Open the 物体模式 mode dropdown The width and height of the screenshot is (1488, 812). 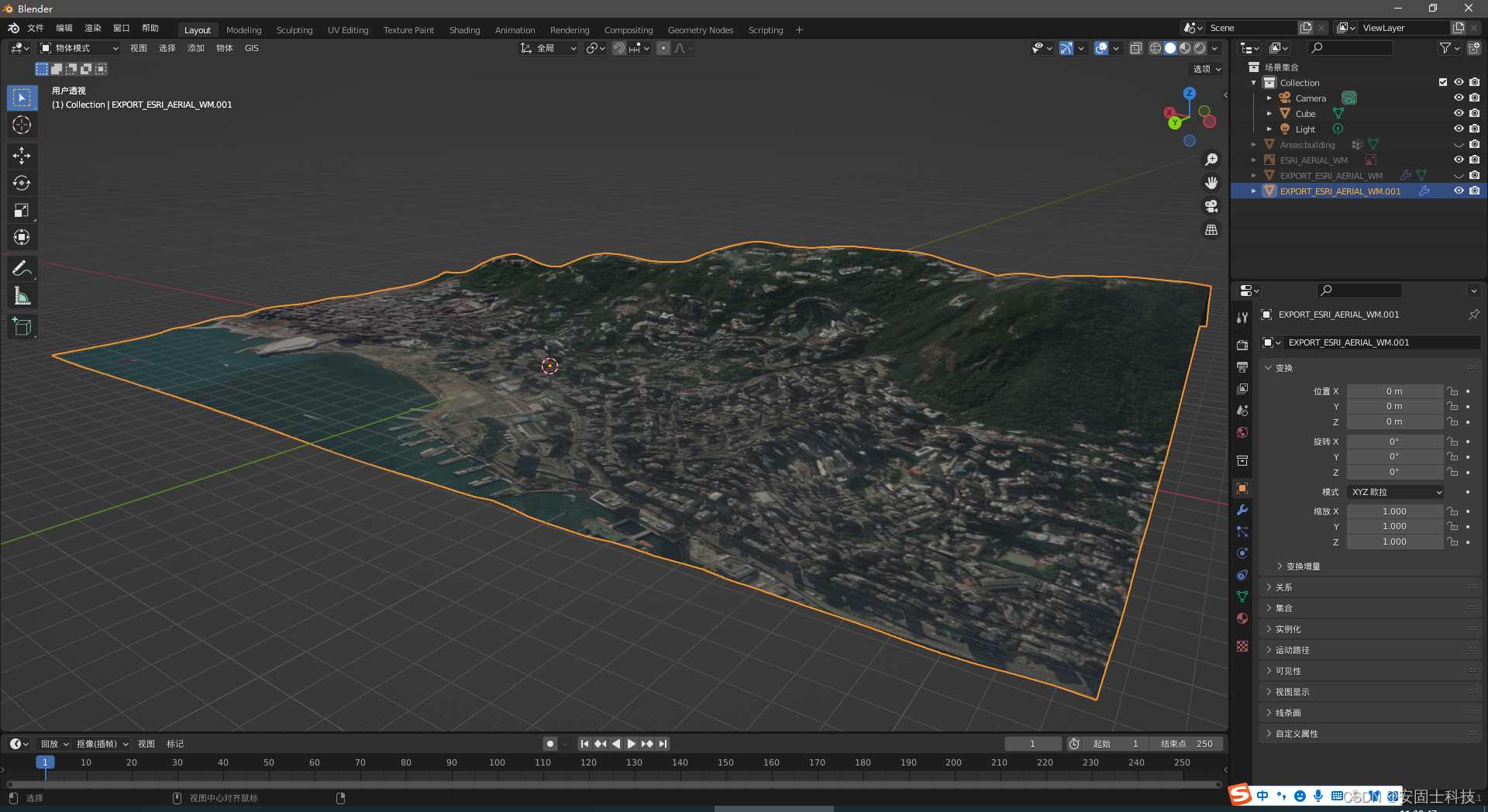(80, 48)
